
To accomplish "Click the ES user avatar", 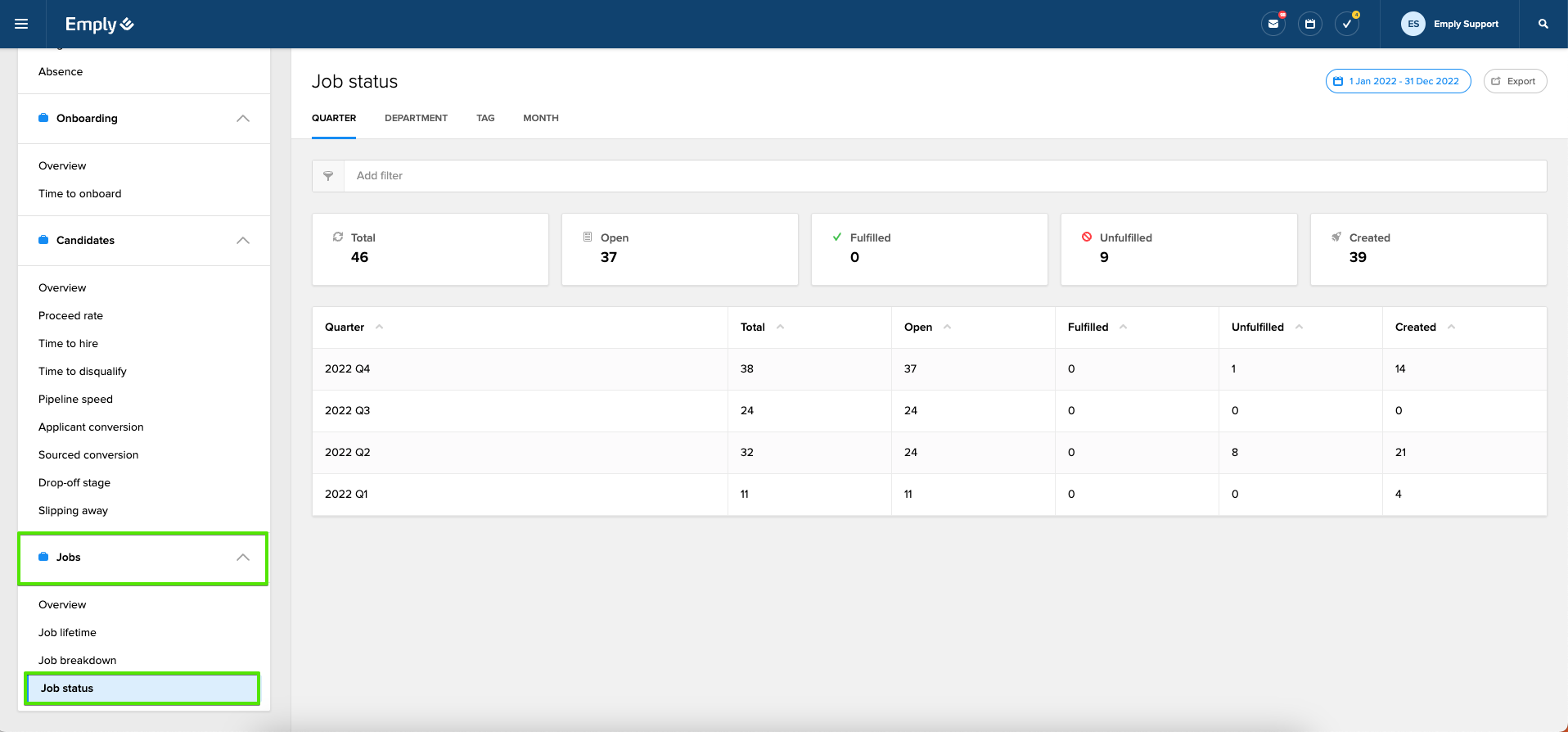I will [1413, 24].
